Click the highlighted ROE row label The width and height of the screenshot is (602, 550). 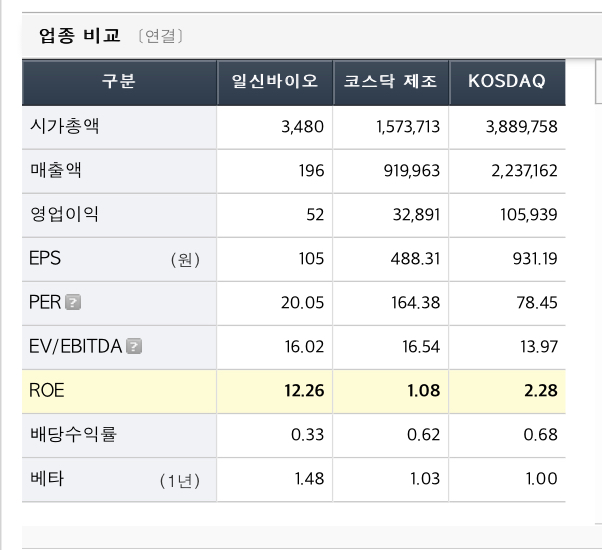[46, 390]
